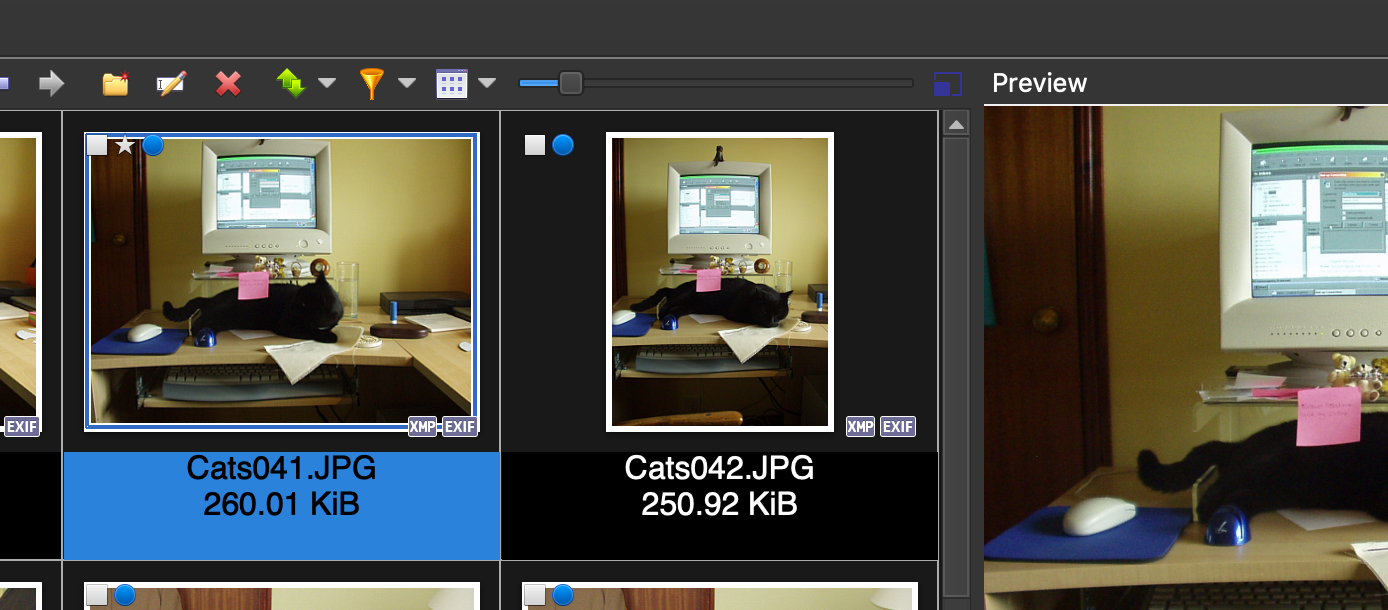Viewport: 1388px width, 610px height.
Task: Click the blue color label dot on Cats042.JPG
Action: click(x=563, y=146)
